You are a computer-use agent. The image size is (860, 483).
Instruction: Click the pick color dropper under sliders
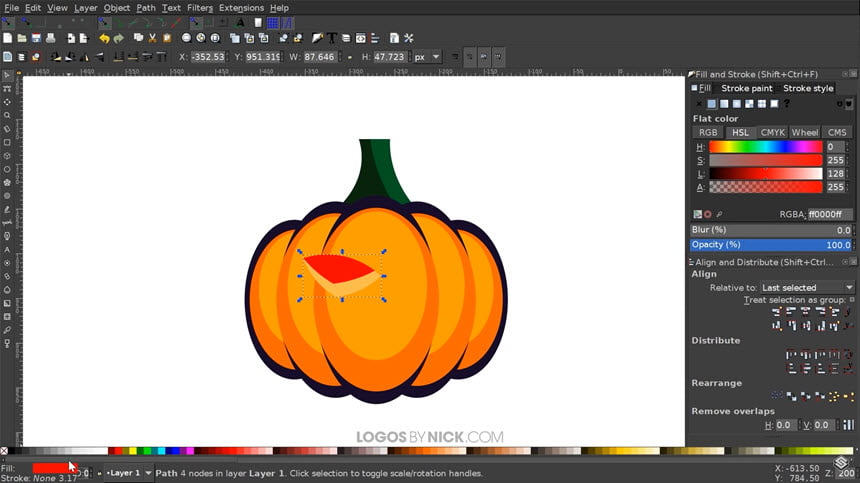[719, 214]
